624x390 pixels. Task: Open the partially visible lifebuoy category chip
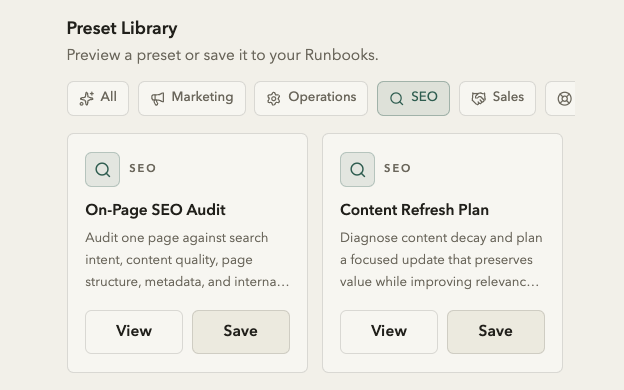point(561,98)
